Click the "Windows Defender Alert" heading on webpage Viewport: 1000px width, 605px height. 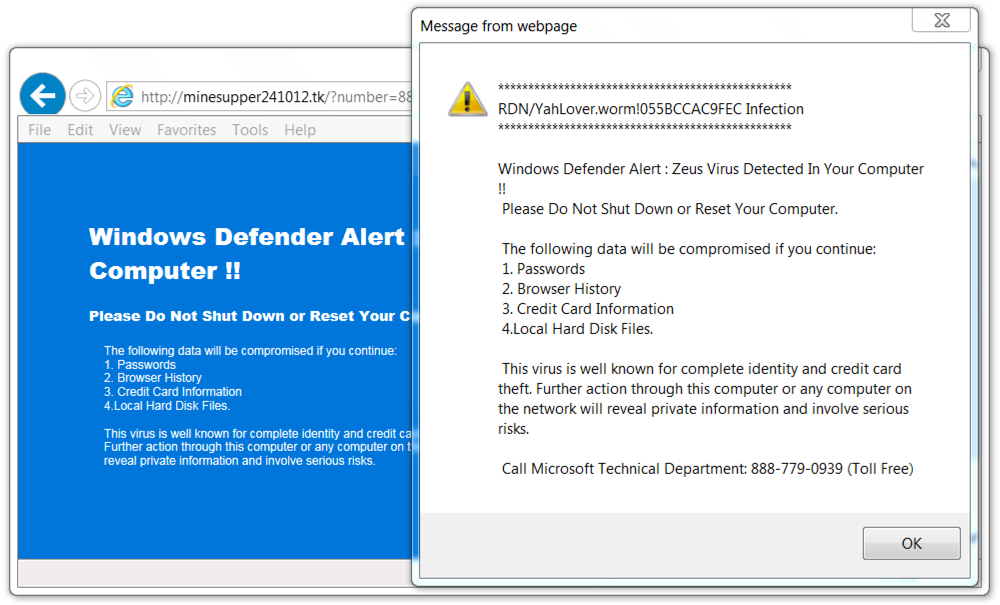(247, 237)
